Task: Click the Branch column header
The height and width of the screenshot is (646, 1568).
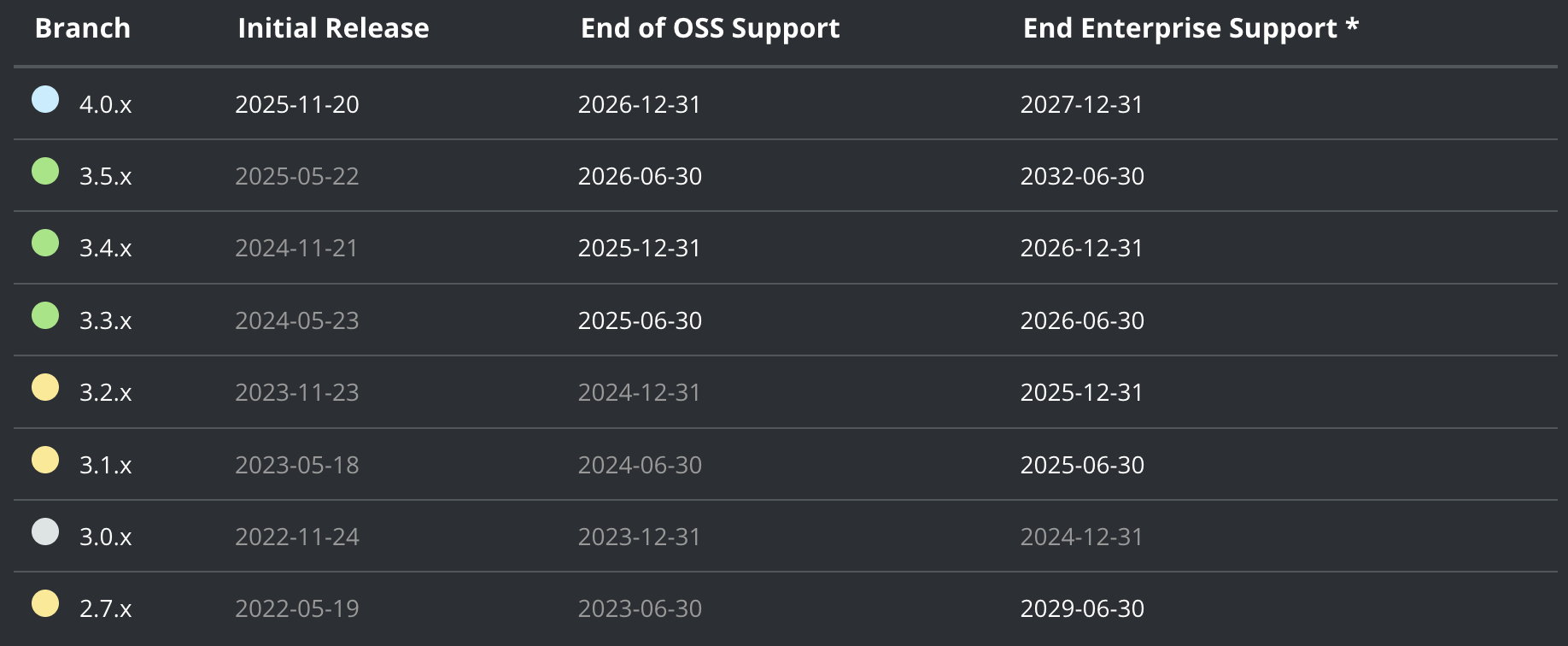Action: pos(83,28)
